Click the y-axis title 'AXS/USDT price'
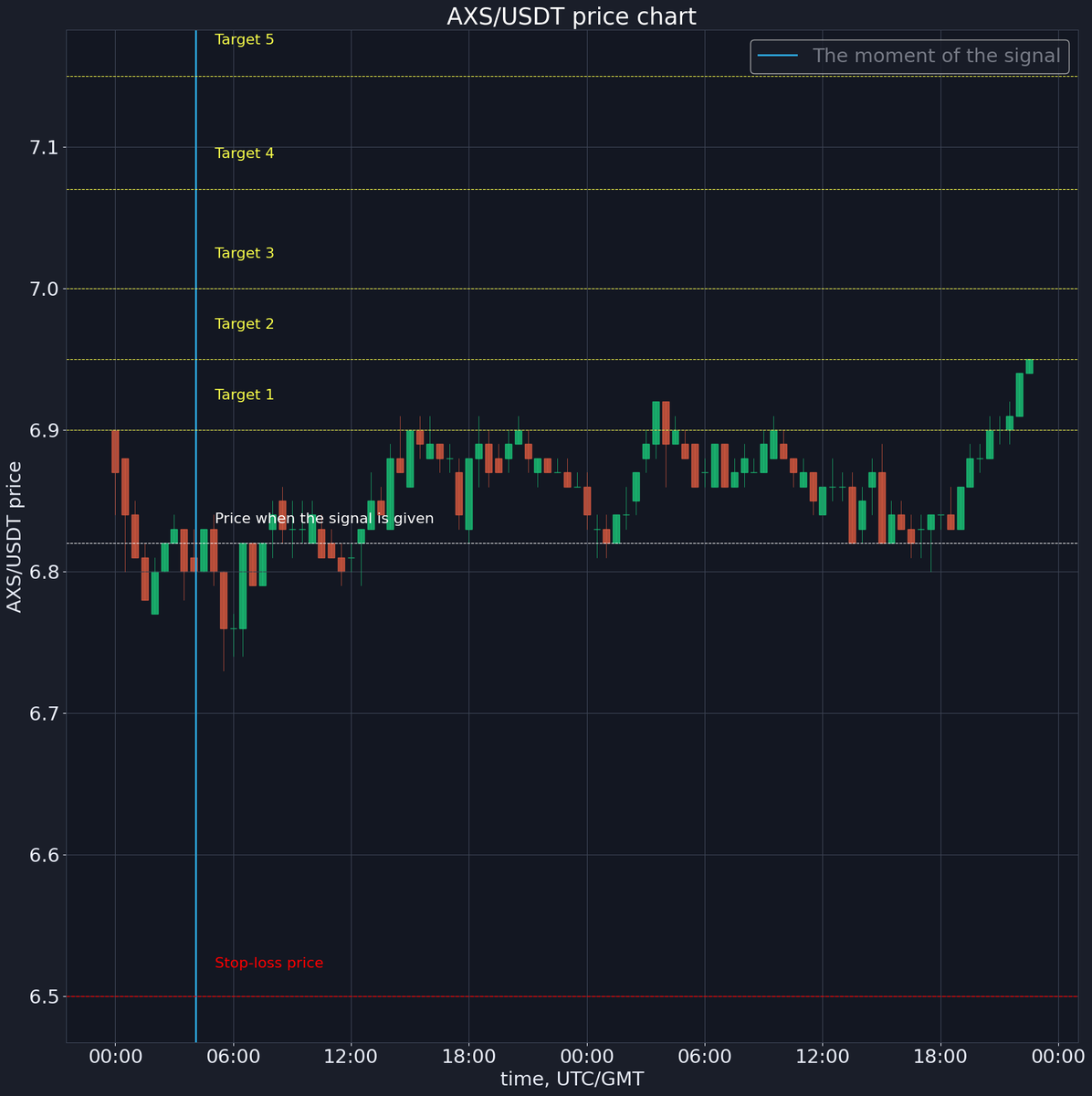Image resolution: width=1092 pixels, height=1096 pixels. click(x=14, y=534)
